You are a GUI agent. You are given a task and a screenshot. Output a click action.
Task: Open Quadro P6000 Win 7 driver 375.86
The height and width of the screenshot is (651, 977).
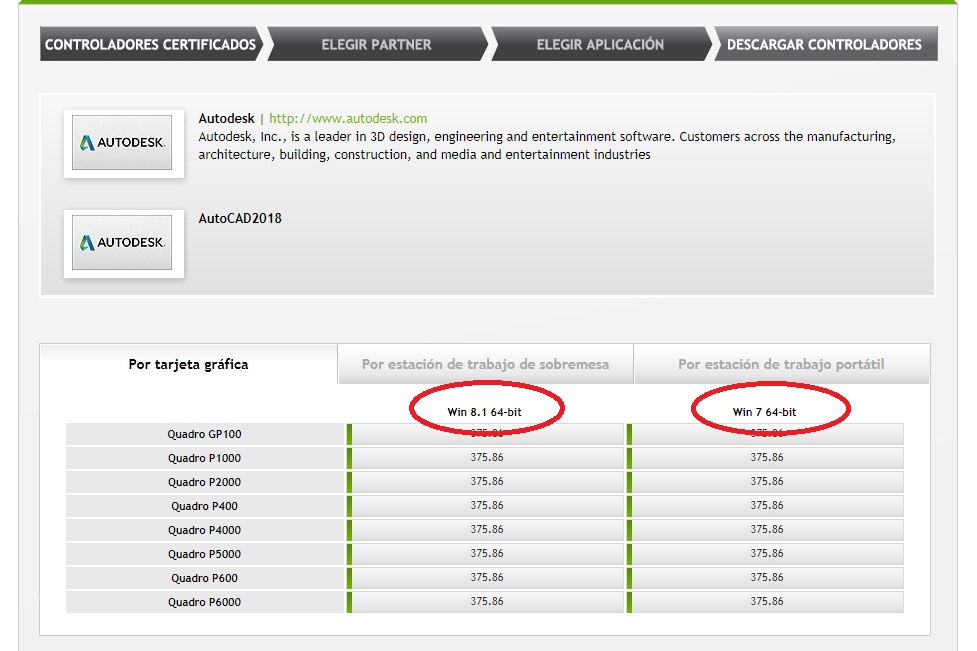pyautogui.click(x=766, y=602)
